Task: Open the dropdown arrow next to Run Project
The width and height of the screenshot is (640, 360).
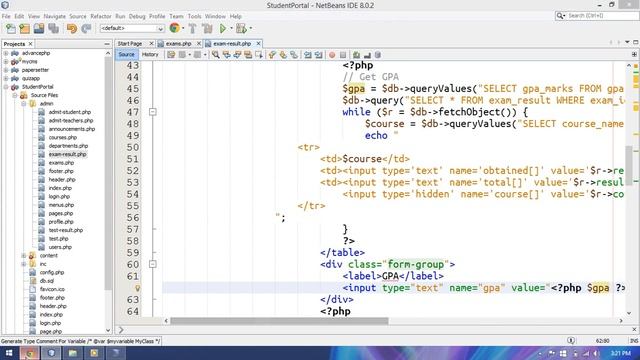Action: tap(231, 29)
